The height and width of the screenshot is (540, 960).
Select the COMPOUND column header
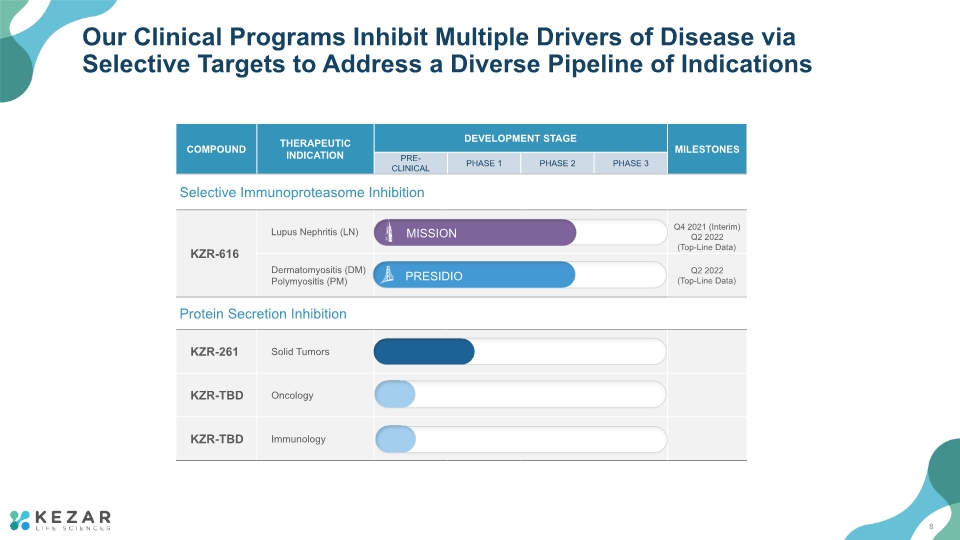pyautogui.click(x=216, y=149)
